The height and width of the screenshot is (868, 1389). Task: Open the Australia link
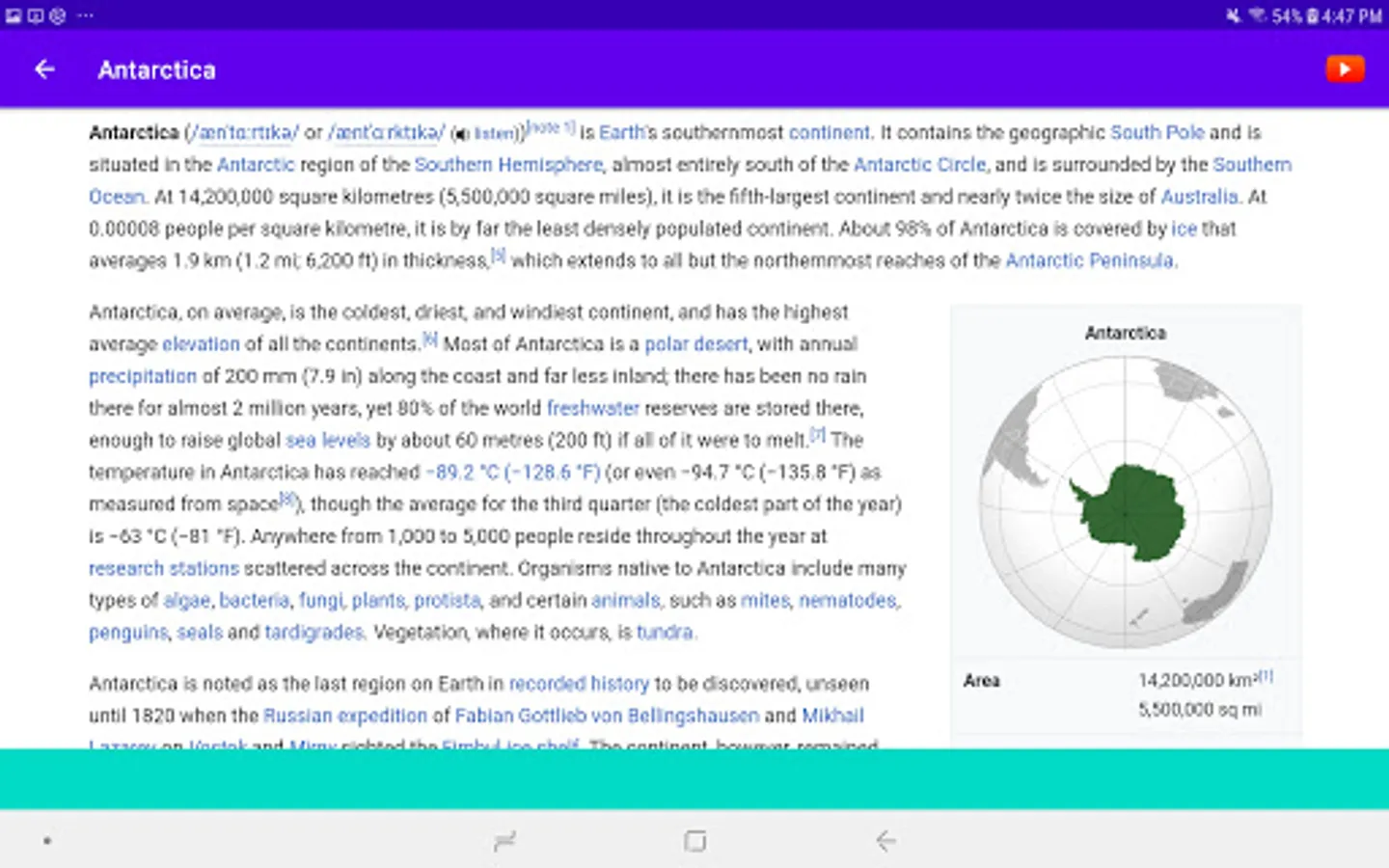(x=1199, y=197)
